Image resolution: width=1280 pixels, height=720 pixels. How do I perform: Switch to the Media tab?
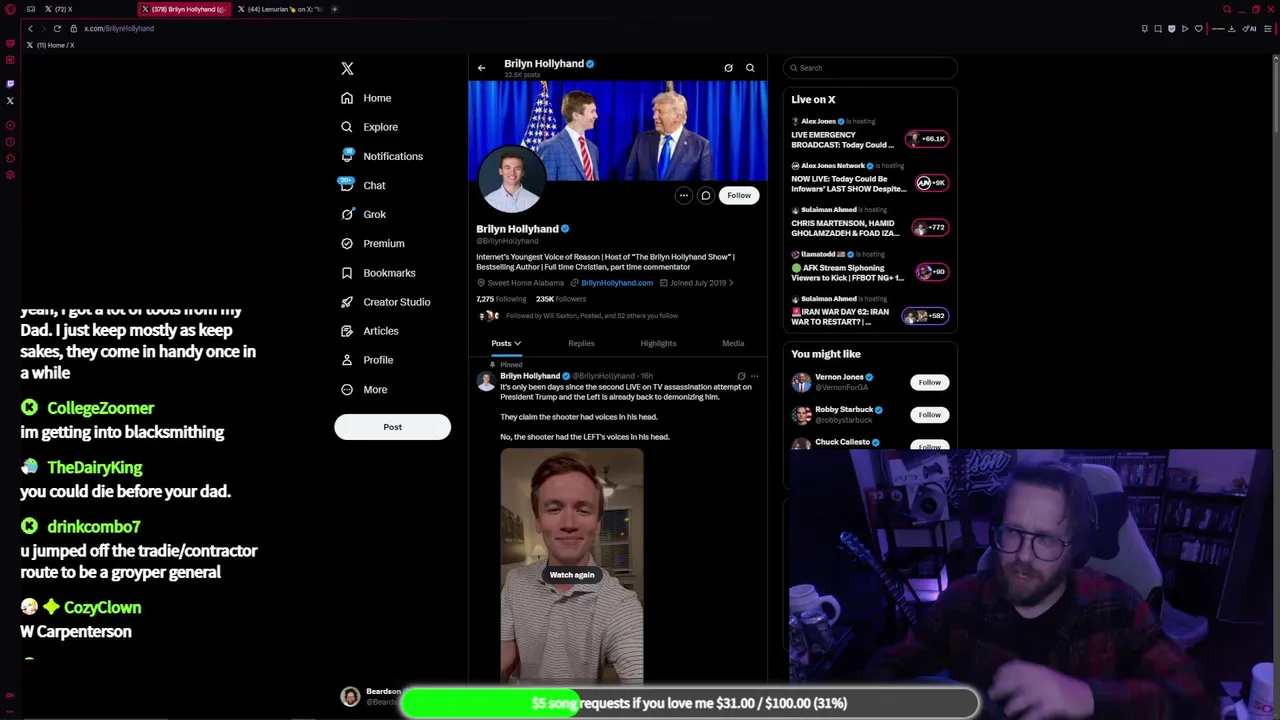coord(733,344)
